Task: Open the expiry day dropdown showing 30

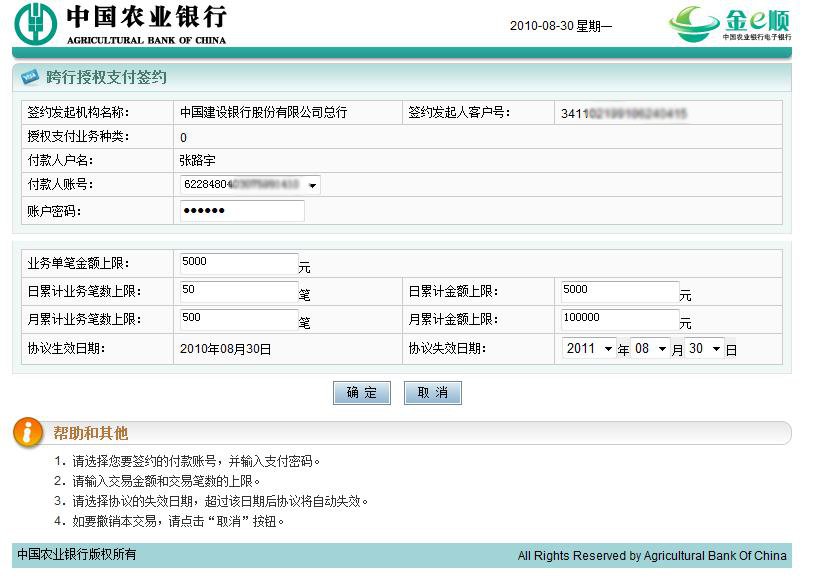Action: tap(704, 349)
